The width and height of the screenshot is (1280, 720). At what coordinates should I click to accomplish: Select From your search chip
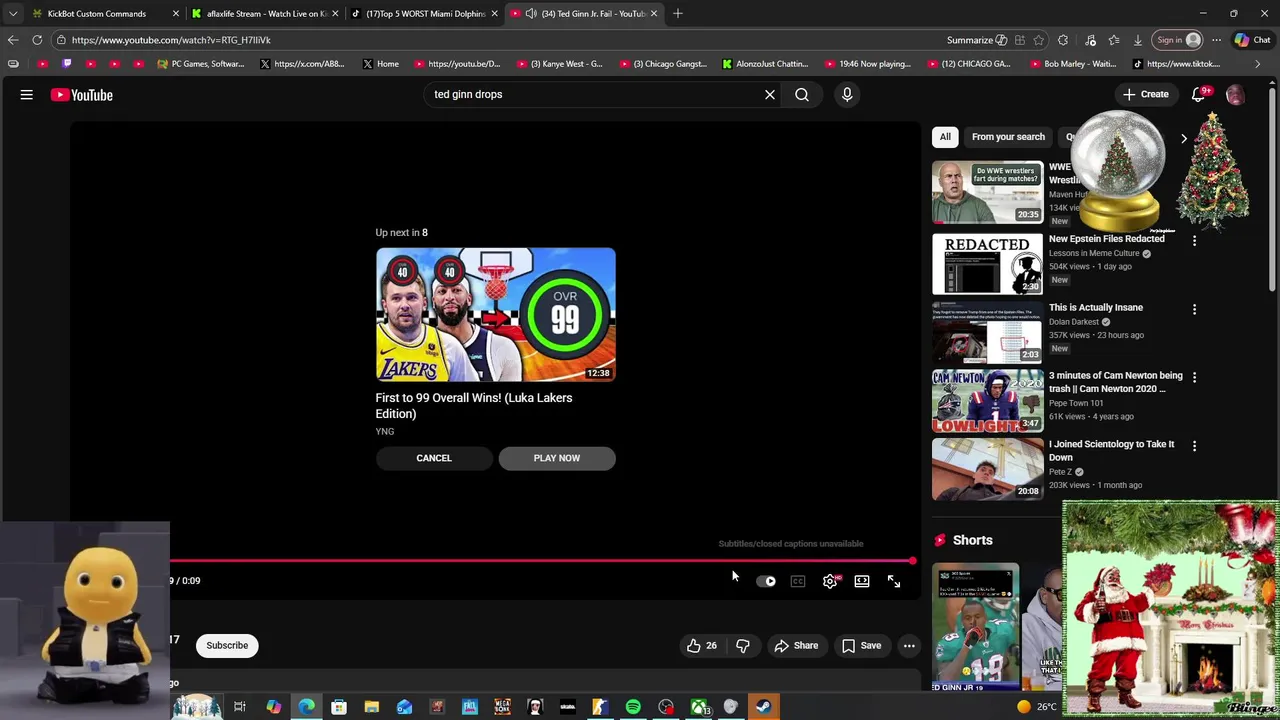(1008, 137)
